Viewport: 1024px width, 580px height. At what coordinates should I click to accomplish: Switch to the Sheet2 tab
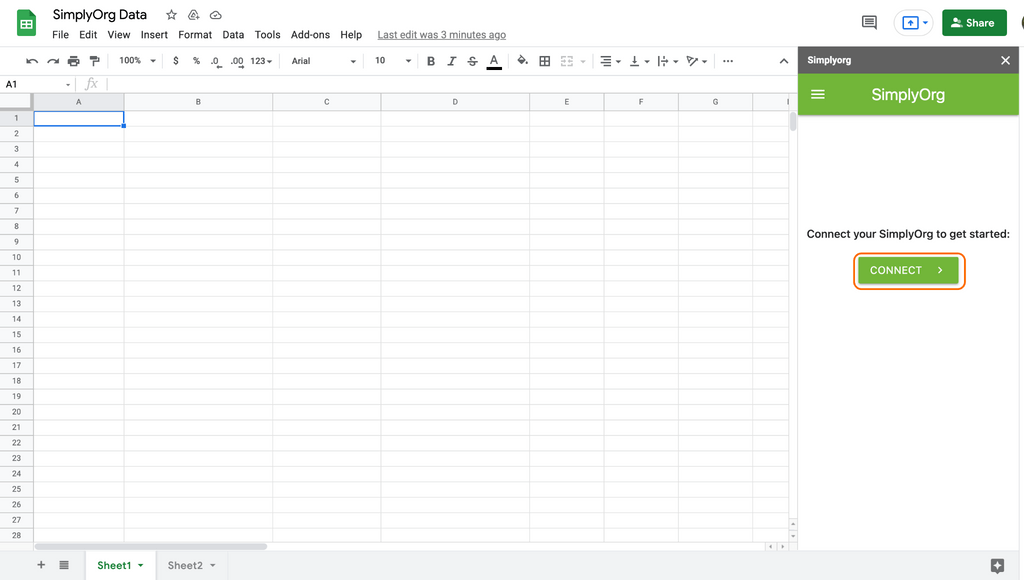pyautogui.click(x=185, y=566)
